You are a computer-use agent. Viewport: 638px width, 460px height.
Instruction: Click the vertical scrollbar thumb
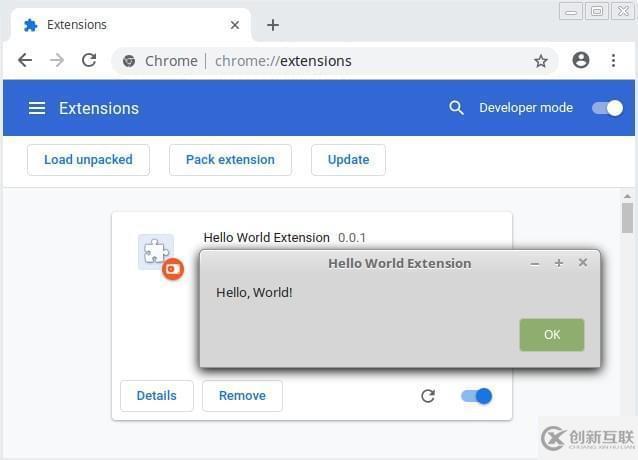click(x=627, y=218)
